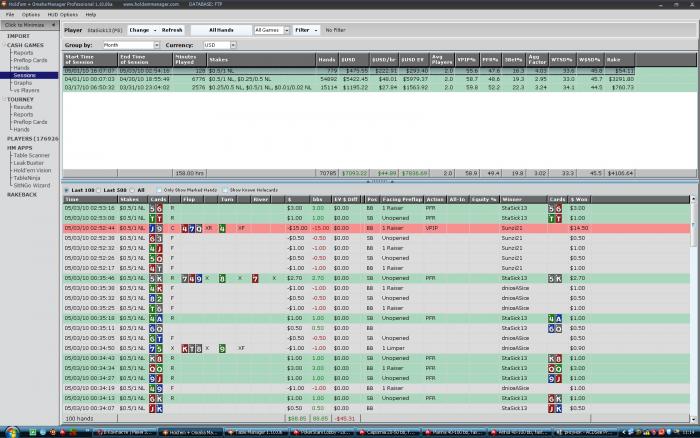Open the Graphs view
This screenshot has height=438, width=700.
coord(22,83)
